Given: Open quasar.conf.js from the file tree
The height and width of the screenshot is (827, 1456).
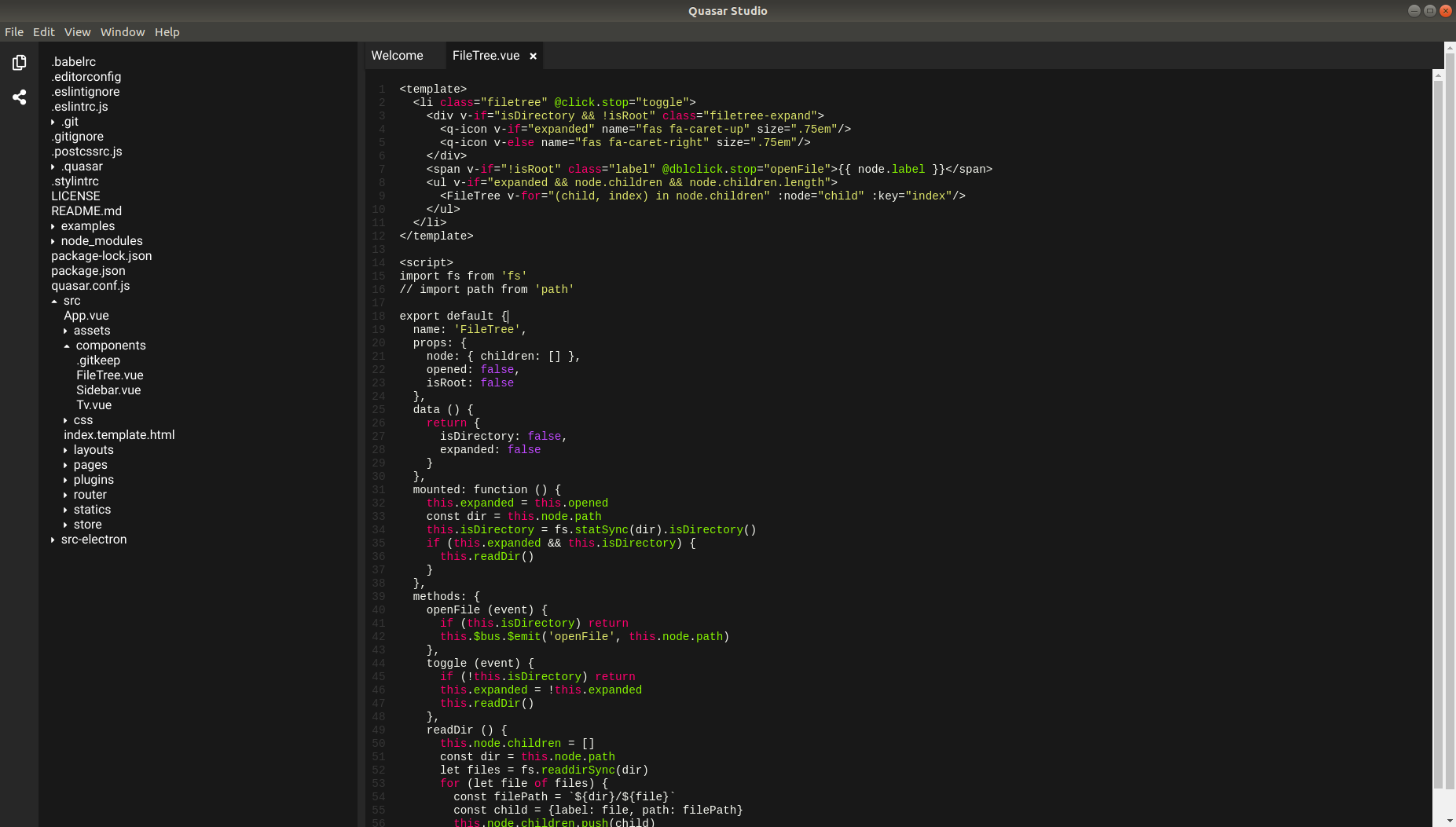Looking at the screenshot, I should coord(90,285).
